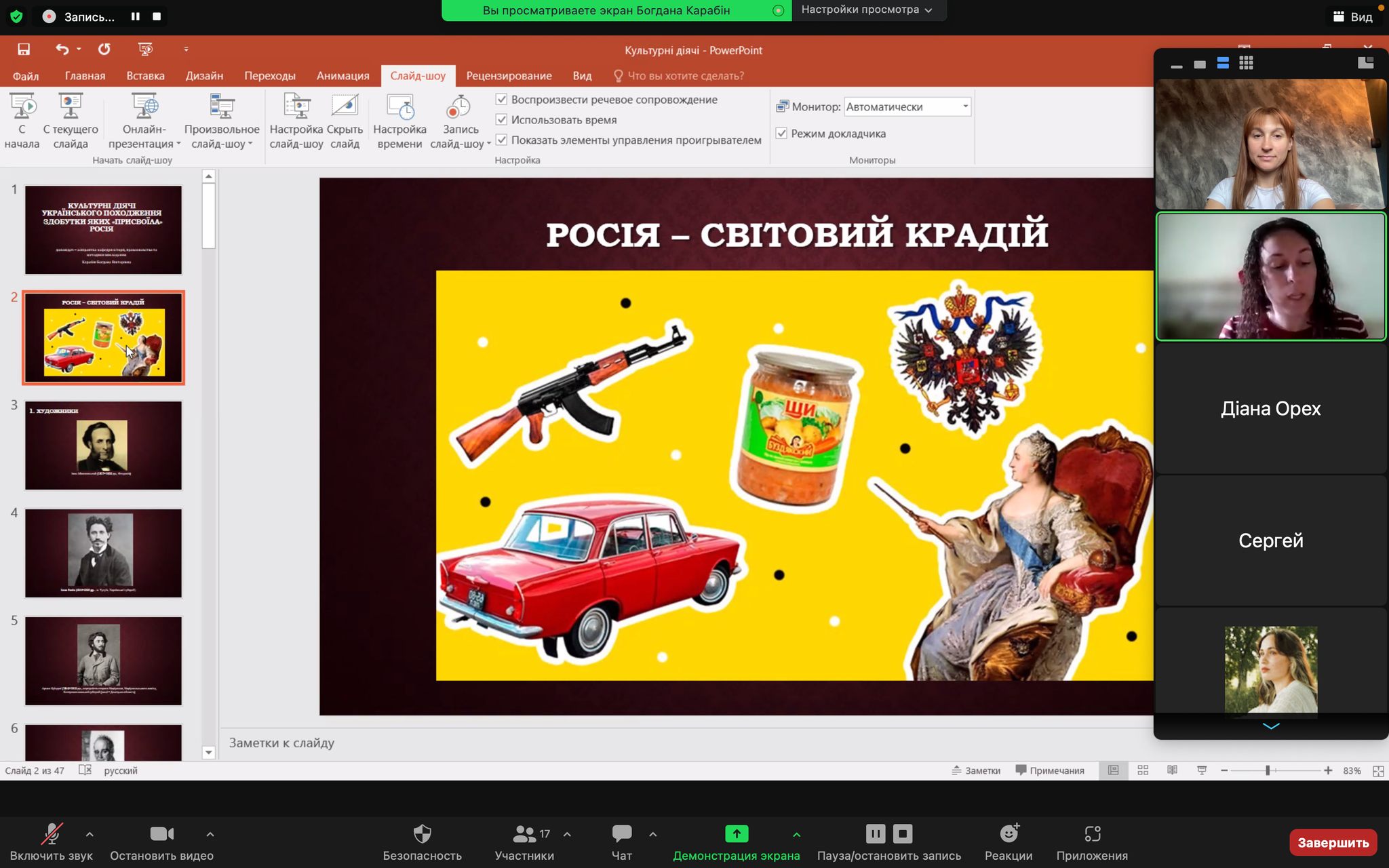Click 'Пауза/остановить запись' control
The width and height of the screenshot is (1389, 868).
click(888, 842)
